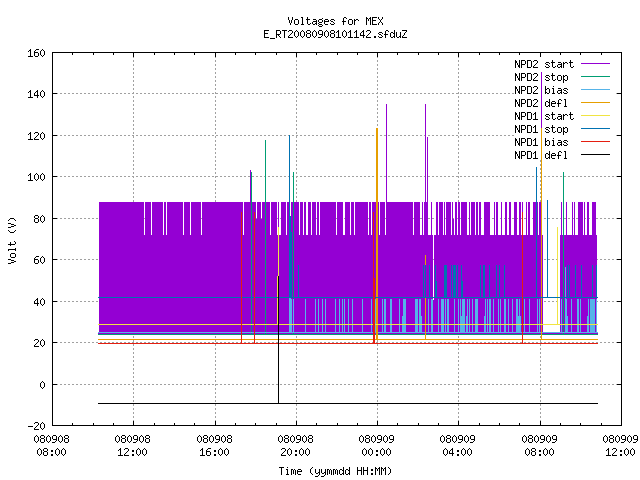Click the Volt (V) y-axis label

click(12, 240)
